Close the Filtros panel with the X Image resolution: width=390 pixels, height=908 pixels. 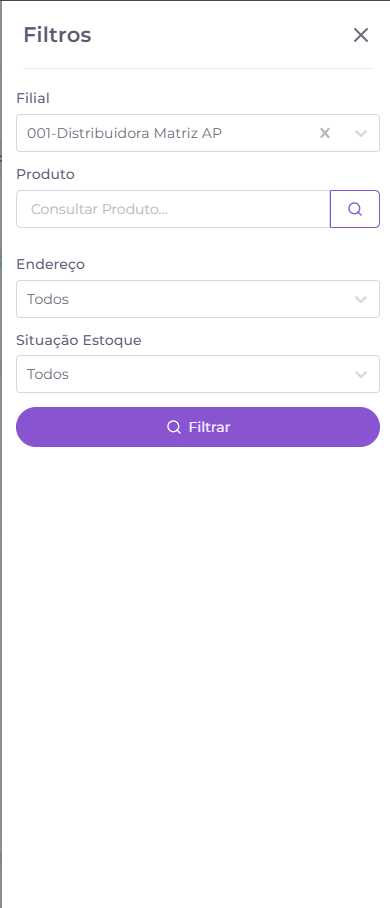(x=360, y=35)
